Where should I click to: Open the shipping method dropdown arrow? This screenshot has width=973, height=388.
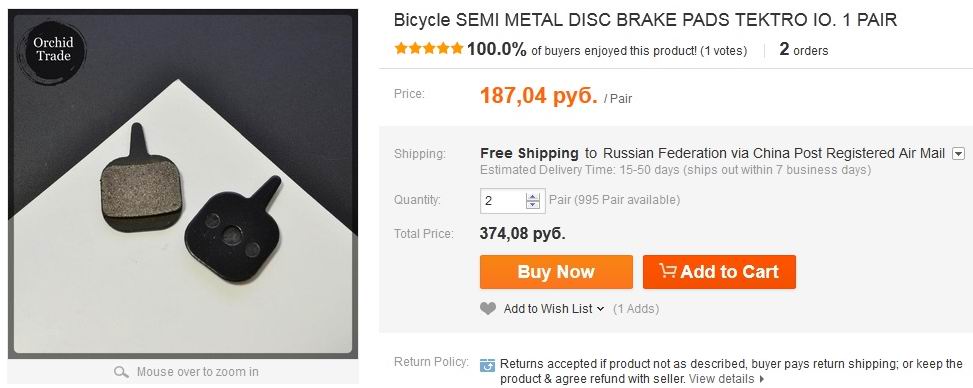pos(959,153)
